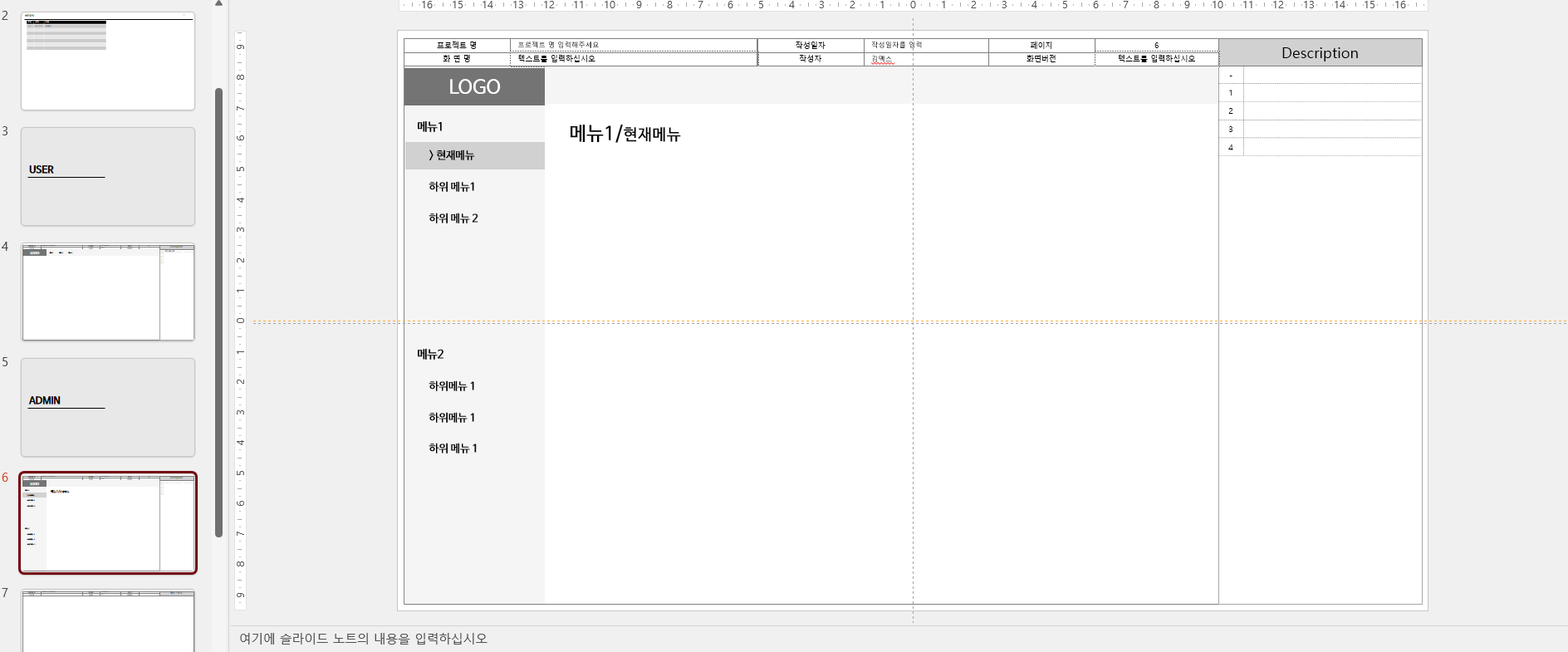Click the page number 6 cell
The height and width of the screenshot is (652, 1568).
tap(1156, 45)
